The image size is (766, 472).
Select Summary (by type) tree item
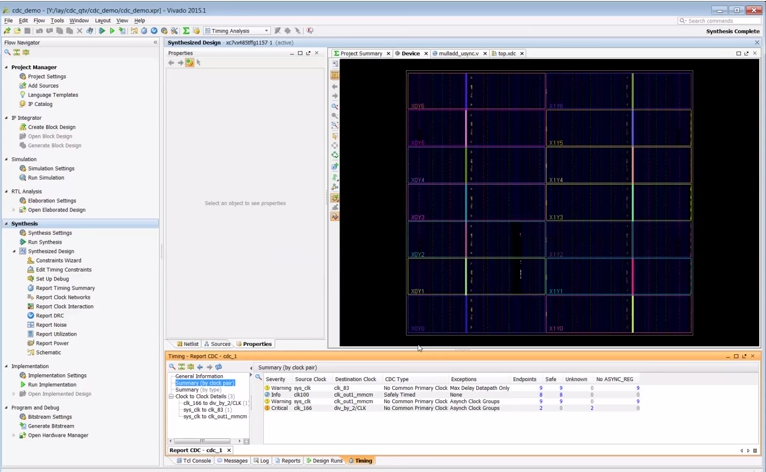(x=198, y=390)
